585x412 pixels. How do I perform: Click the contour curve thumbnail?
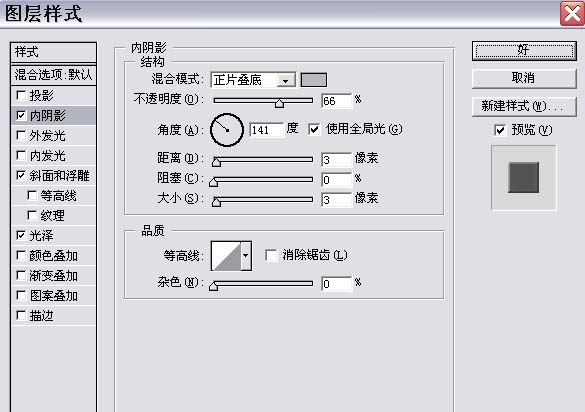pos(226,256)
